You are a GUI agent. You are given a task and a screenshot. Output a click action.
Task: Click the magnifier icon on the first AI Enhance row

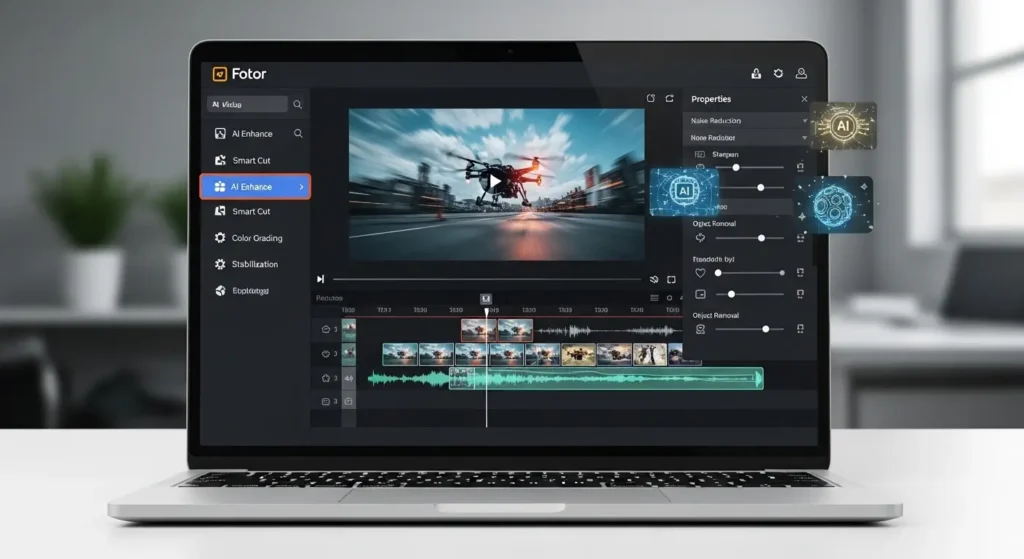tap(298, 133)
